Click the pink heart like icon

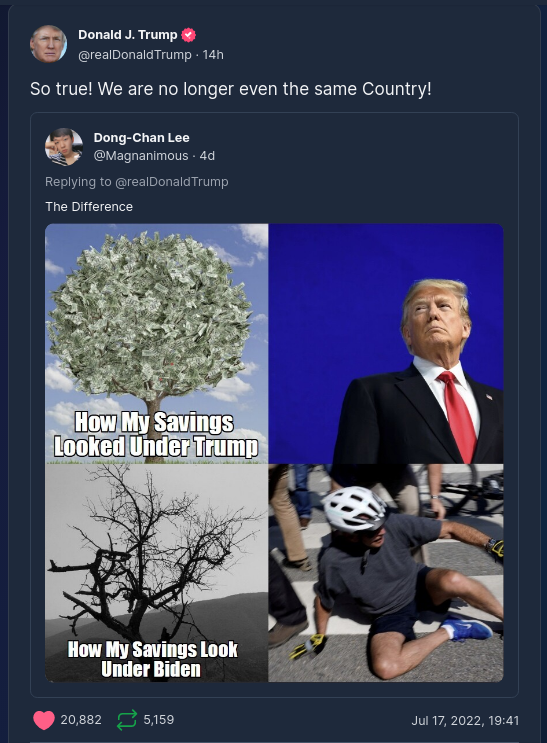click(x=44, y=720)
